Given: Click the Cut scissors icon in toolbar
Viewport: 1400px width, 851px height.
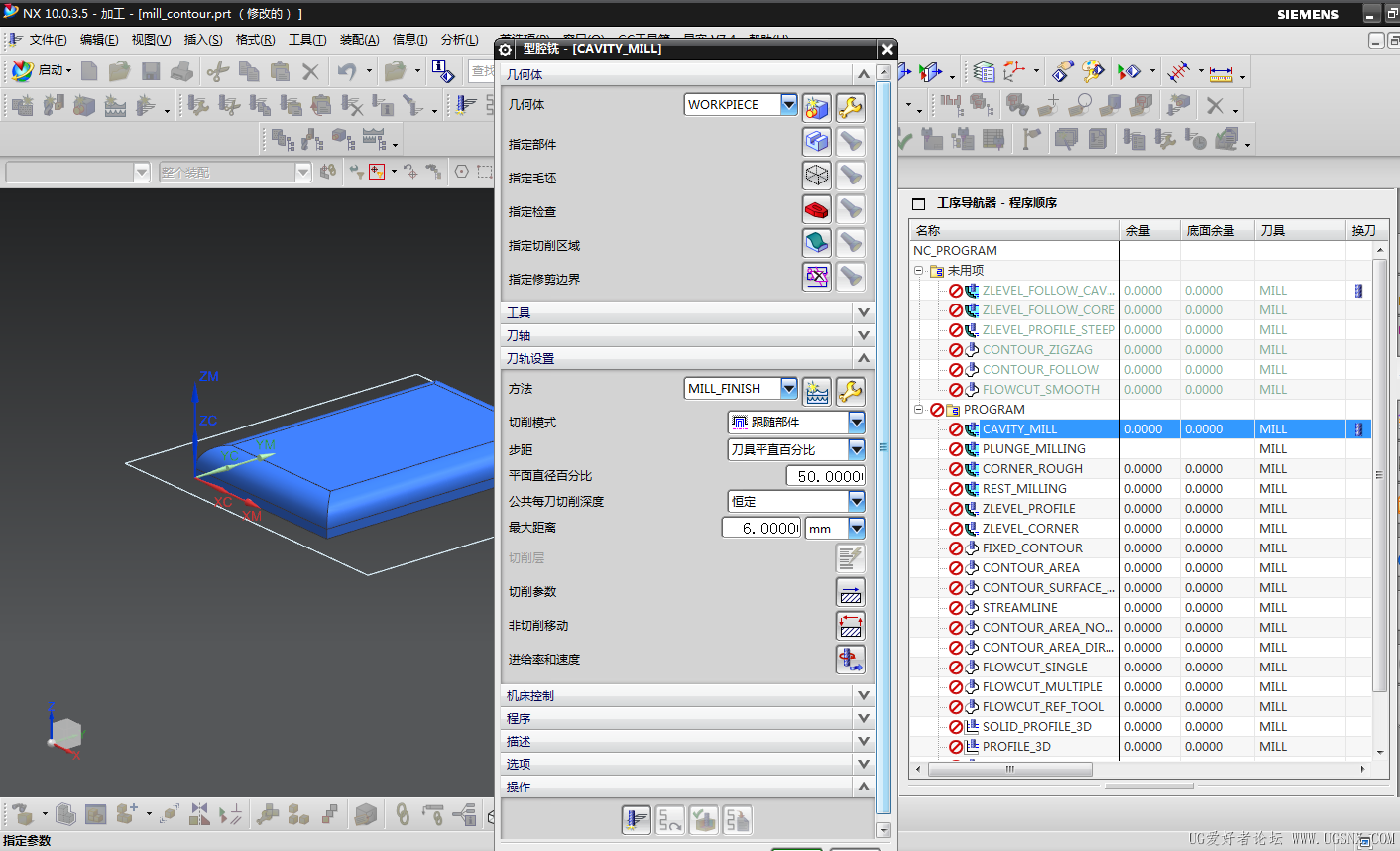Looking at the screenshot, I should [x=217, y=71].
